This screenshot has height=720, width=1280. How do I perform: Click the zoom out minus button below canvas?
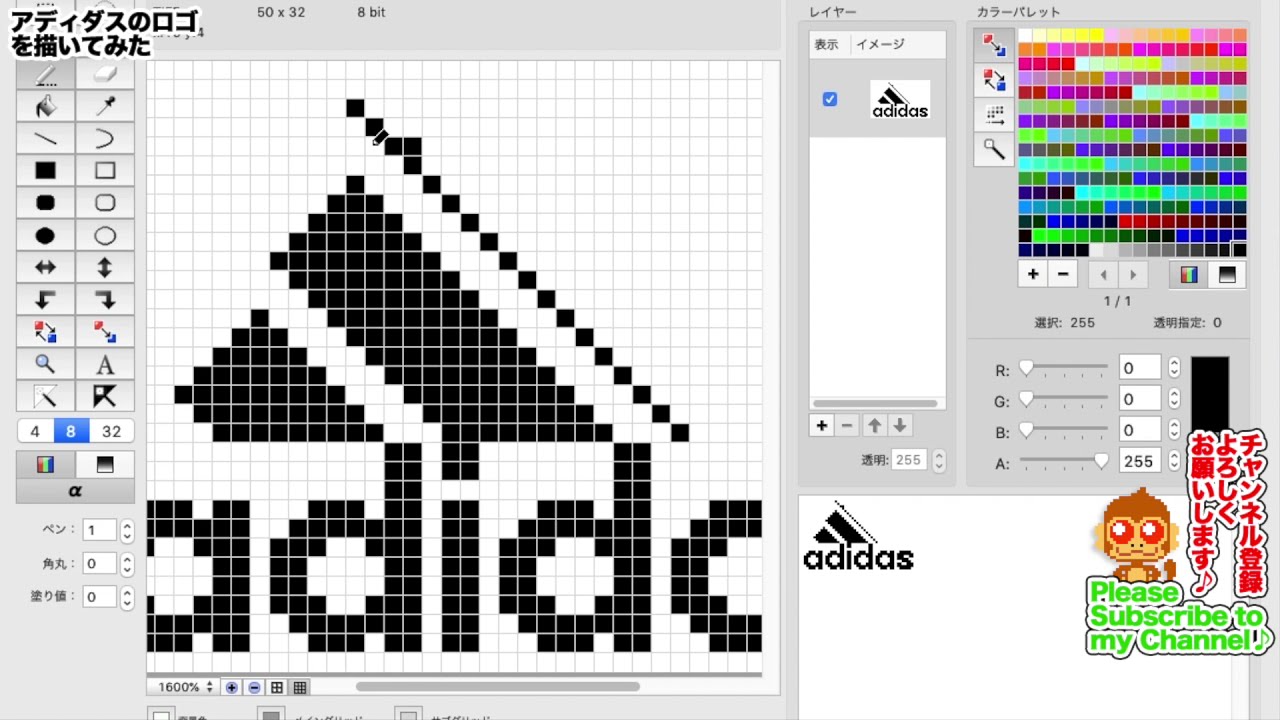click(254, 687)
